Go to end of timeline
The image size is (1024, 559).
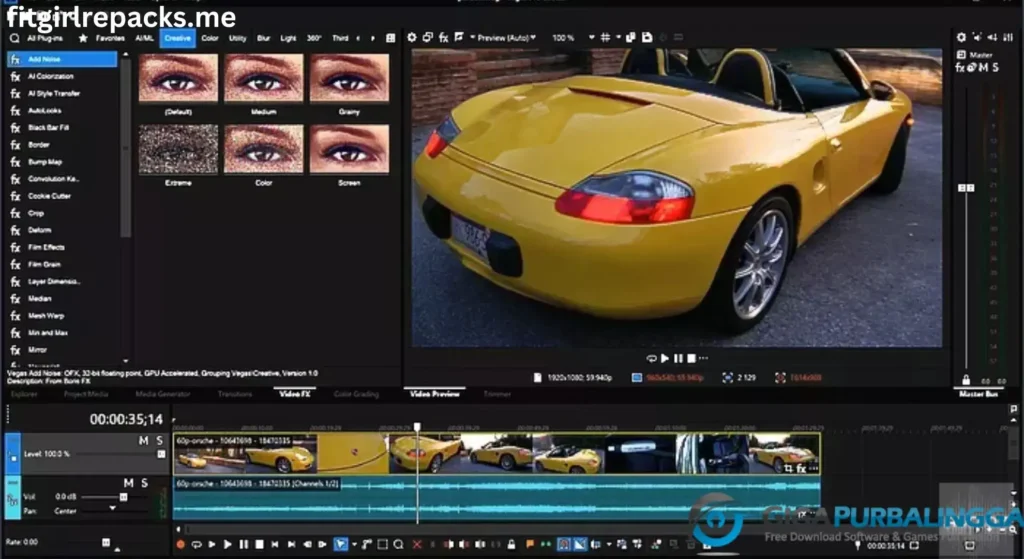tap(291, 544)
